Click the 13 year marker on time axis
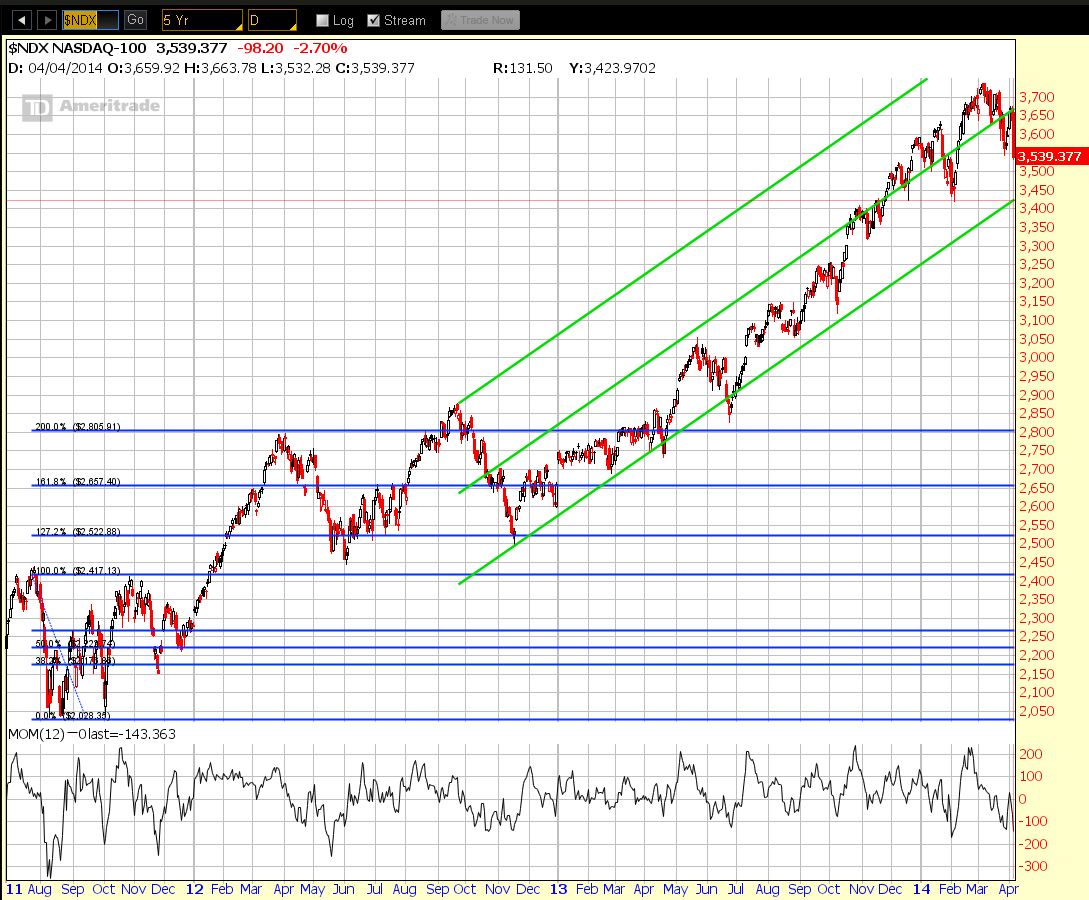The image size is (1089, 900). (x=558, y=889)
